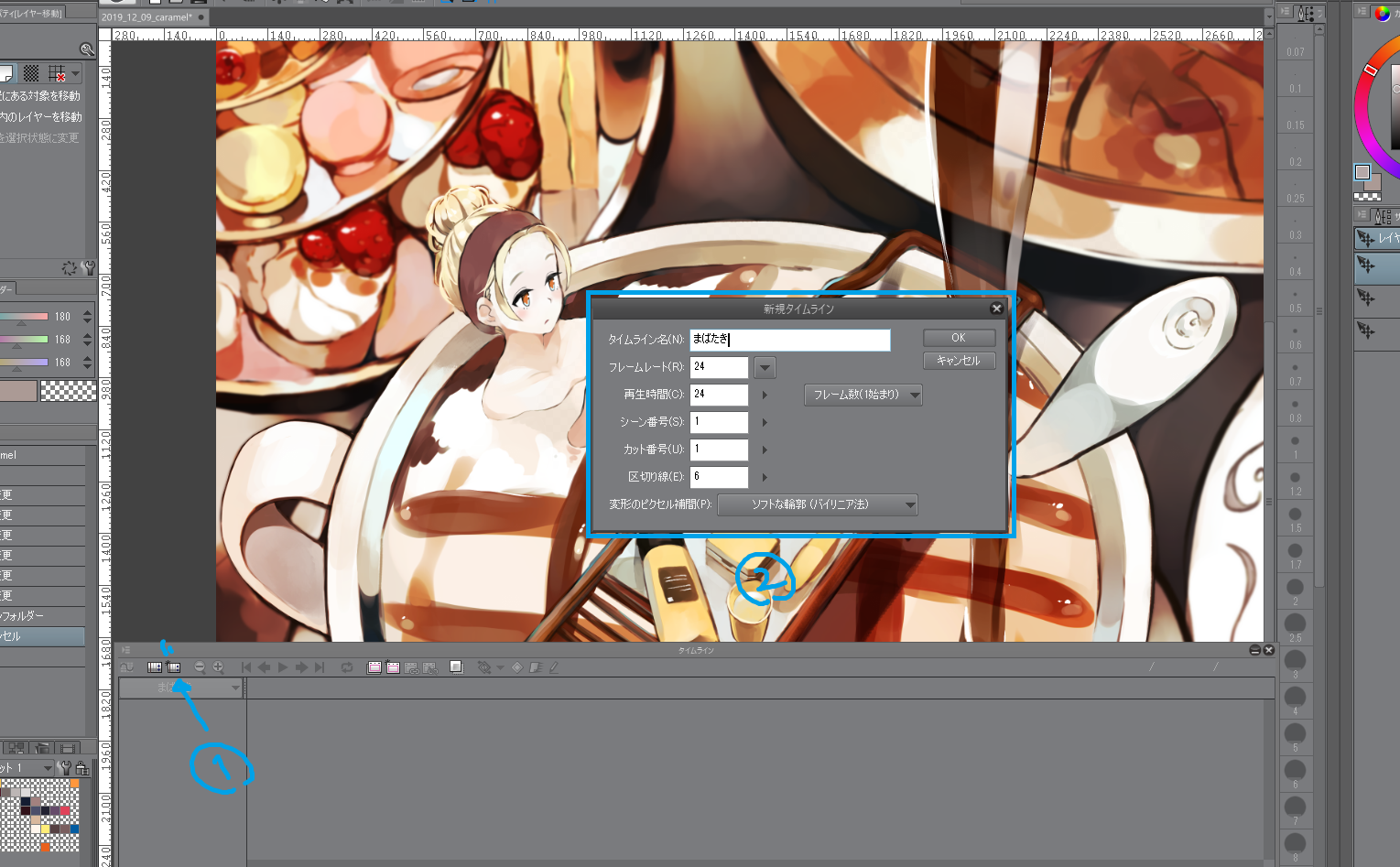Viewport: 1400px width, 867px height.
Task: Click the diamond add keyframe icon
Action: pos(517,667)
